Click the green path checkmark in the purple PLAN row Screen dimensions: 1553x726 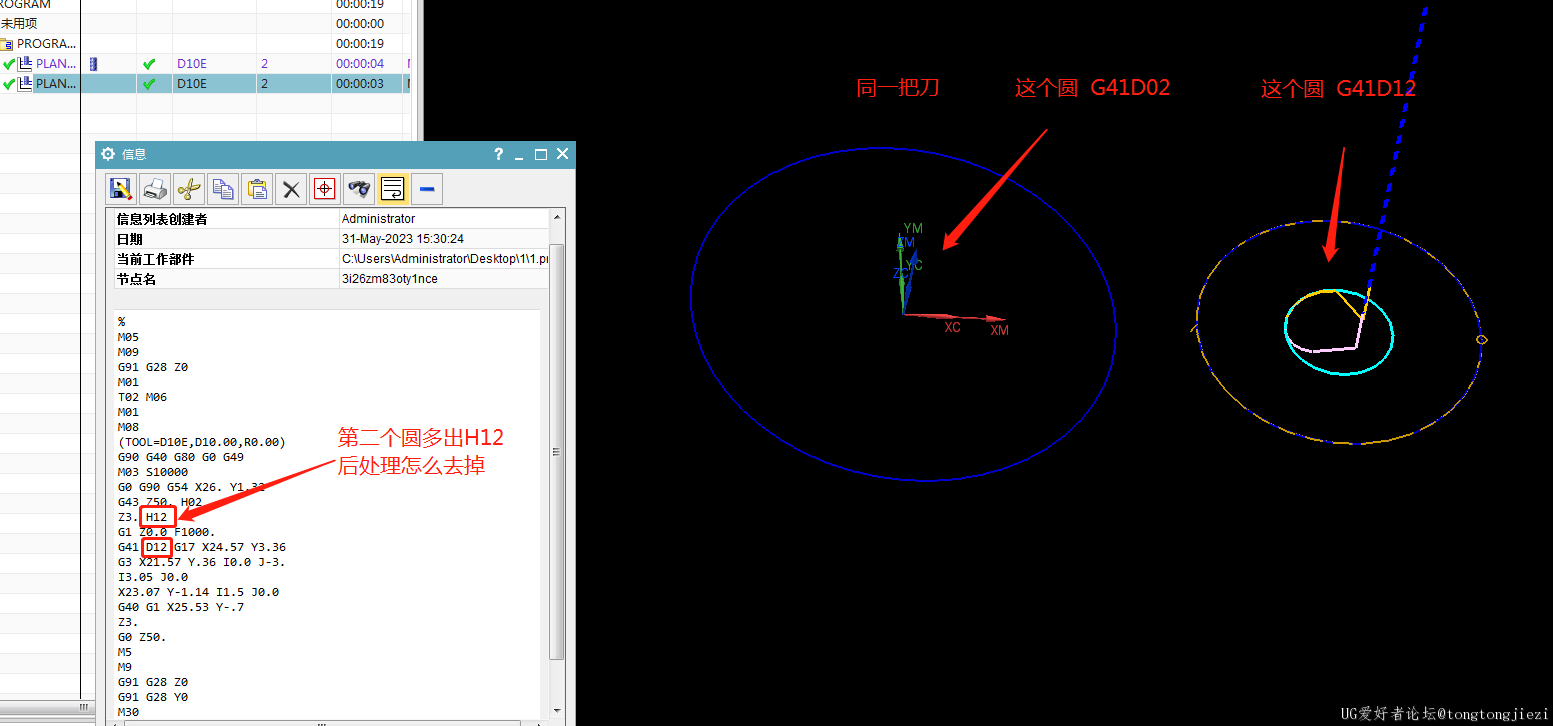[150, 64]
